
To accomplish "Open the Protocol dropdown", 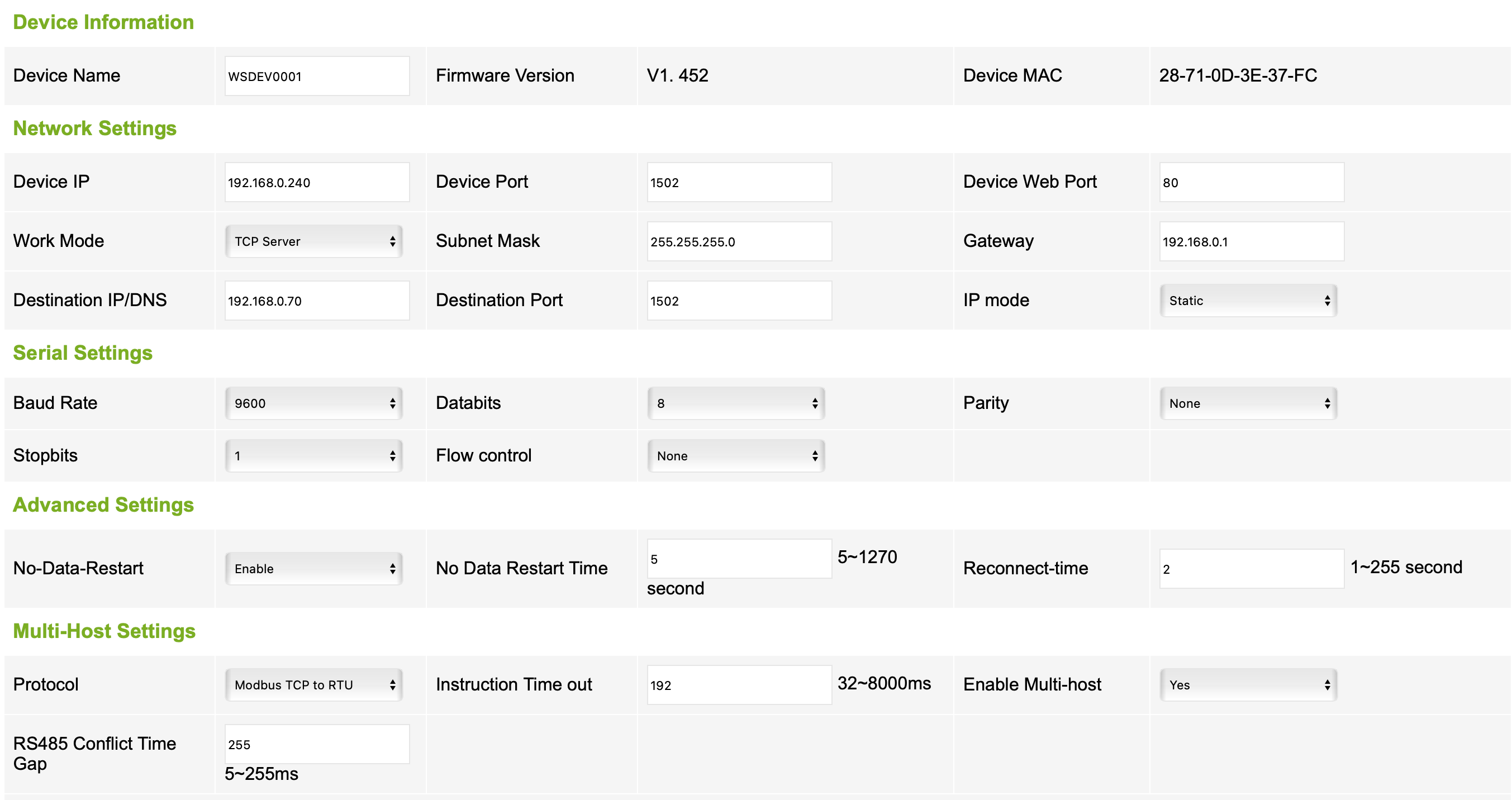I will click(313, 684).
